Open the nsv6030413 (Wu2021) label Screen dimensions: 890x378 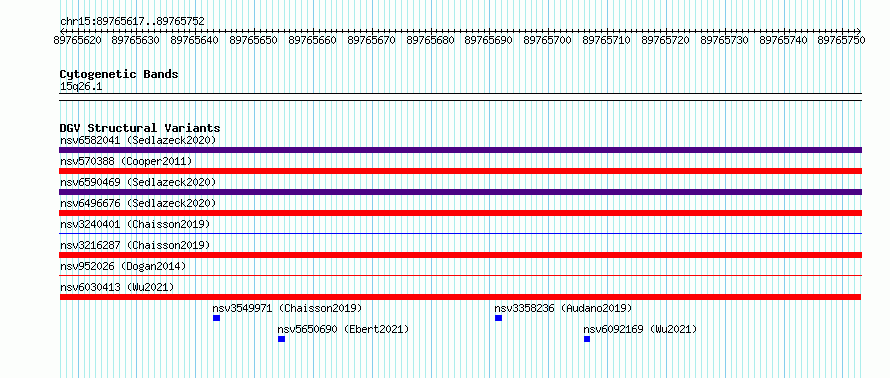[x=117, y=287]
